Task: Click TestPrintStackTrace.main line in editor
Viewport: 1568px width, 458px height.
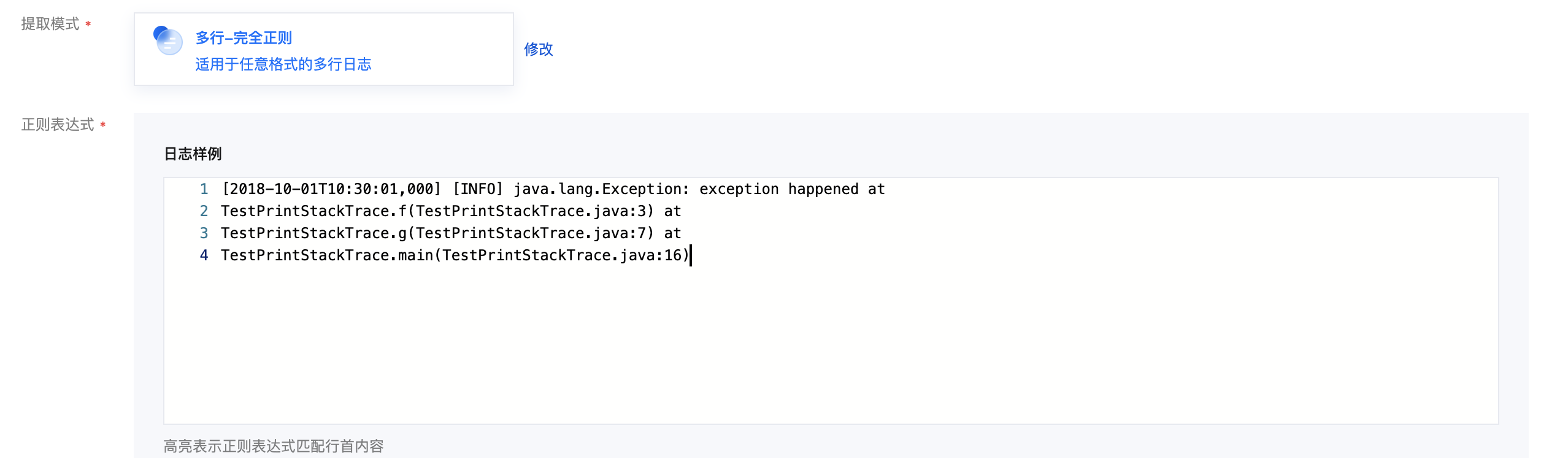Action: pyautogui.click(x=455, y=255)
